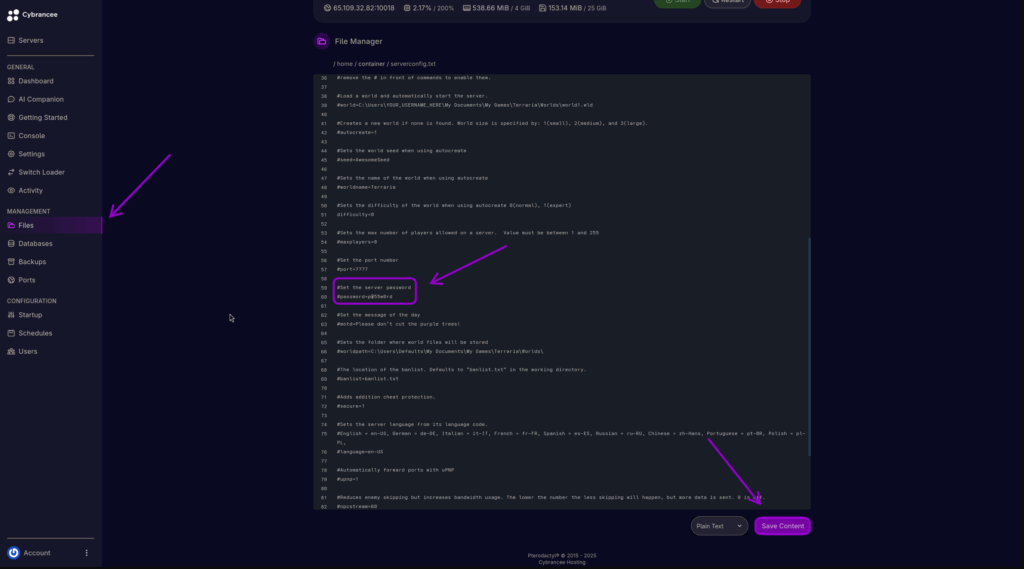The width and height of the screenshot is (1024, 569).
Task: Place cursor on the #port=7777 line
Action: [x=352, y=269]
